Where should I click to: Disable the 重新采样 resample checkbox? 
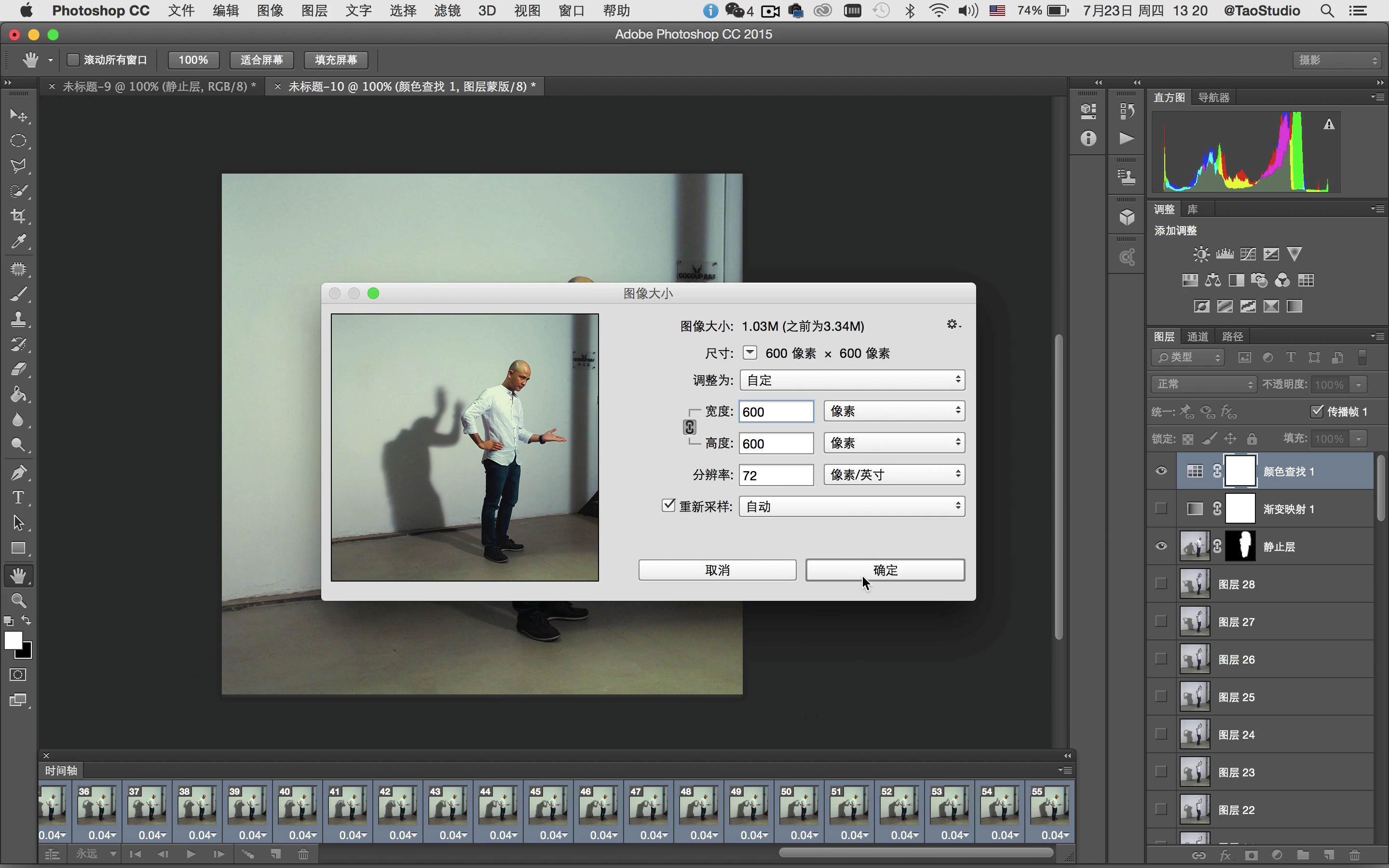(668, 506)
